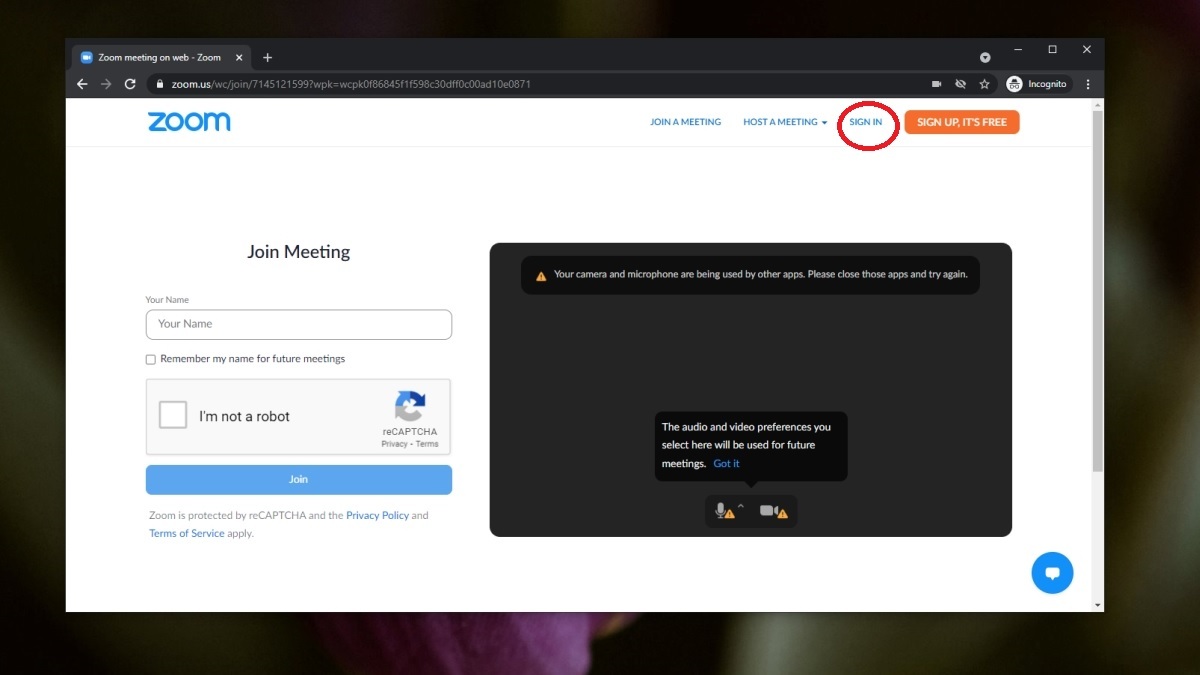Click reCAPTCHA Terms link
The image size is (1200, 675).
click(427, 444)
